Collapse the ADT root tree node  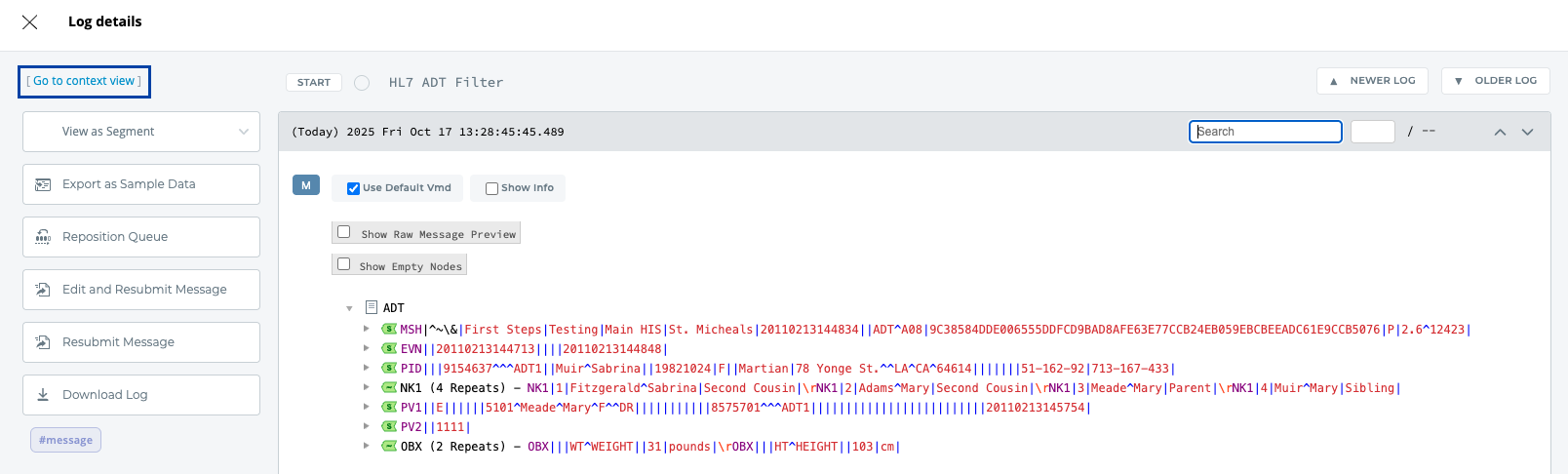(x=349, y=308)
